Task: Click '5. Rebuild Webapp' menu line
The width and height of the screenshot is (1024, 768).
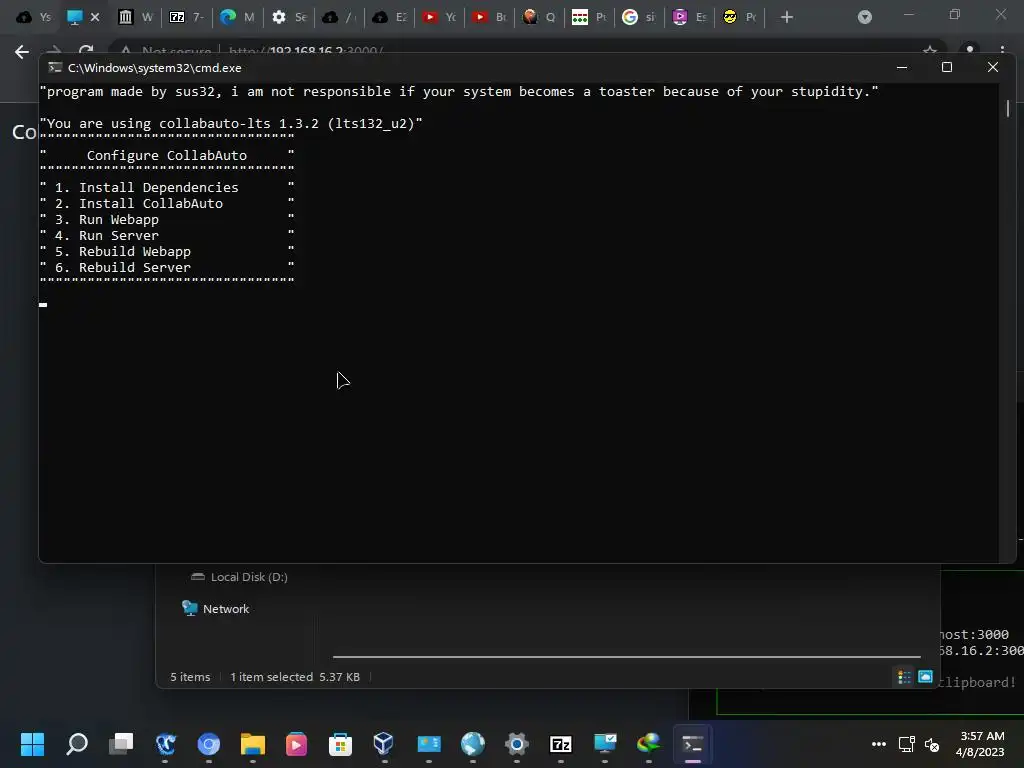Action: 123,251
